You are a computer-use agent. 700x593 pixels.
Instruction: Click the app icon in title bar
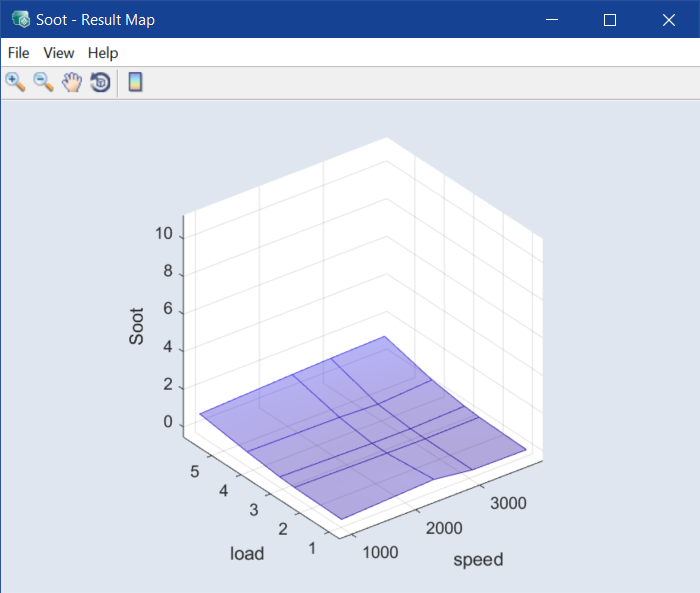(19, 19)
